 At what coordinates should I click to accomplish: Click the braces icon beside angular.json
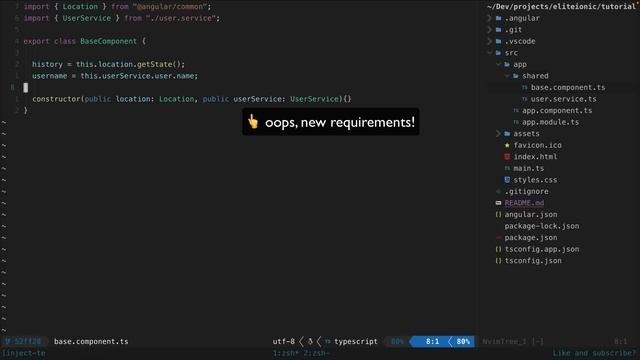tap(498, 214)
